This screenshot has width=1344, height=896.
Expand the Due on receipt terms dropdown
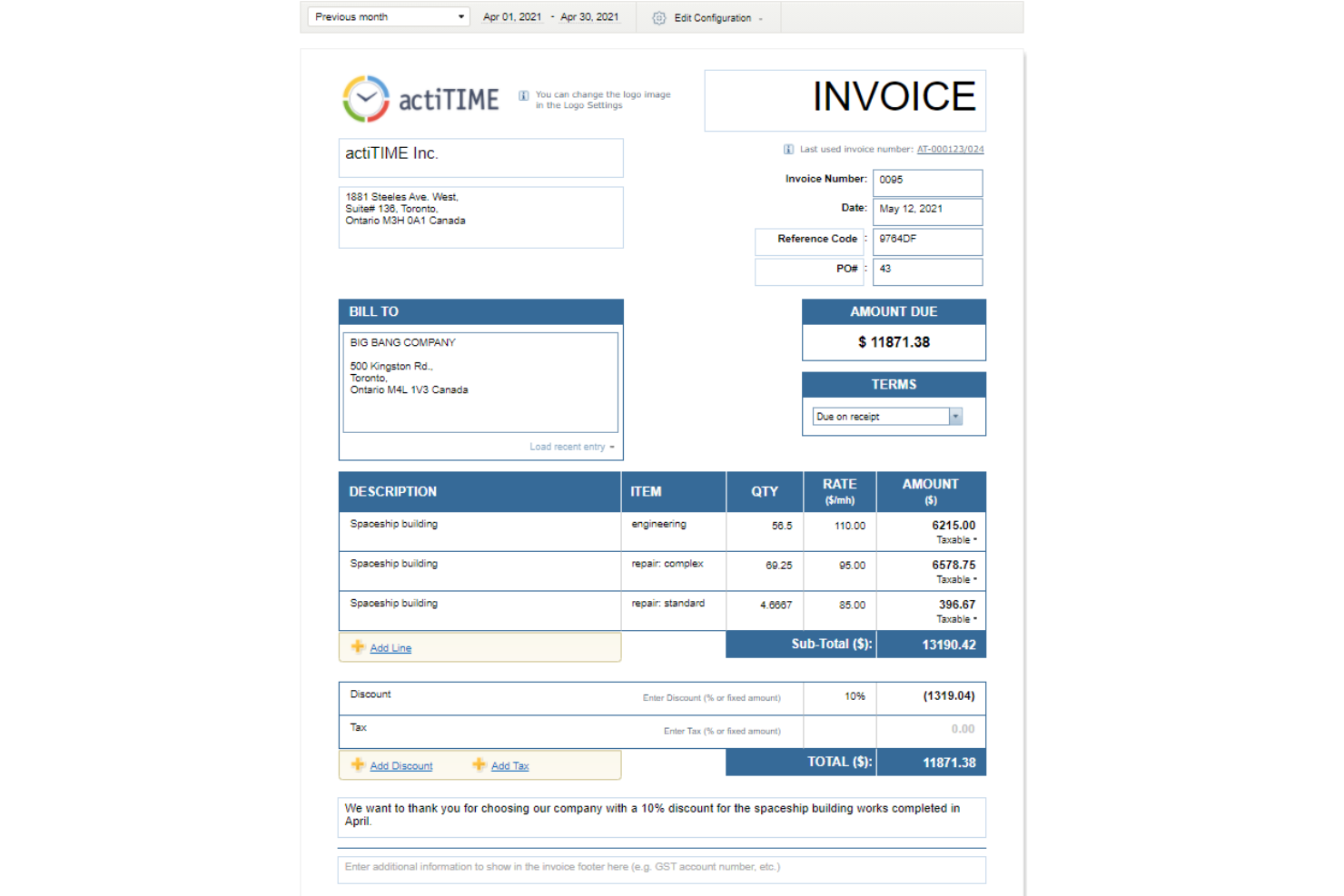tap(955, 417)
